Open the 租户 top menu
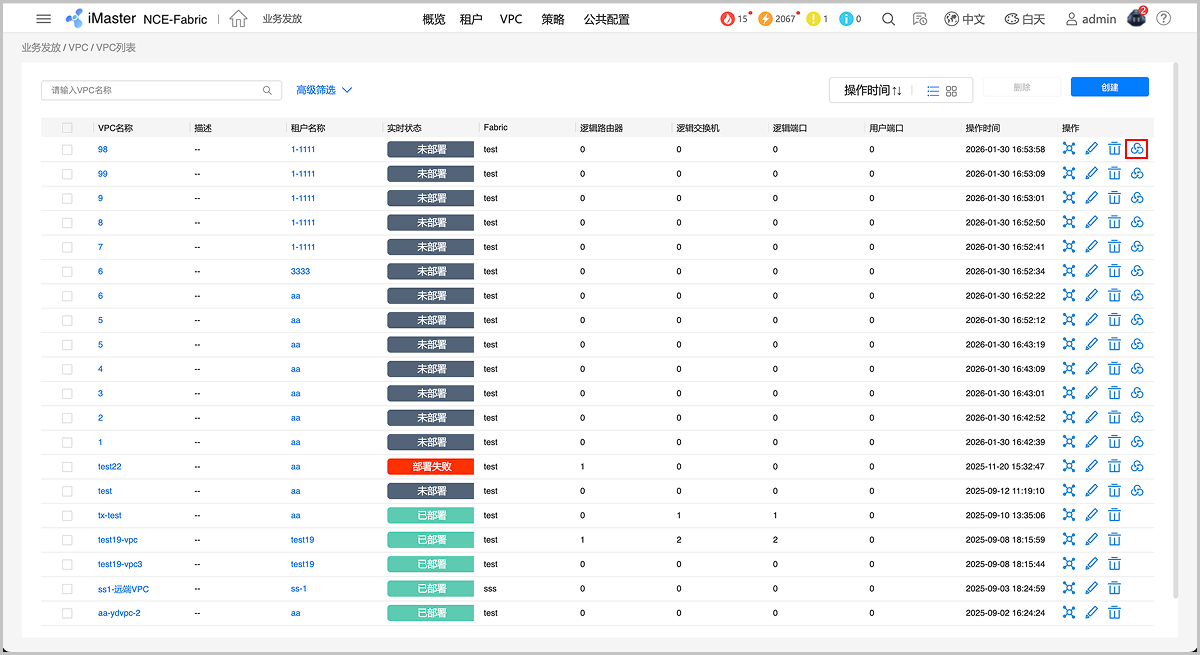Image resolution: width=1200 pixels, height=655 pixels. [471, 19]
